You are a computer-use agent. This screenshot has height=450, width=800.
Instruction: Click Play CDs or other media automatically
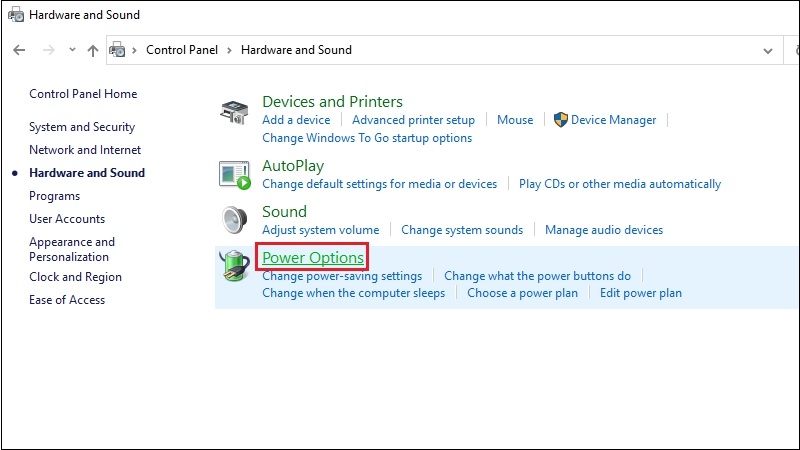point(620,184)
